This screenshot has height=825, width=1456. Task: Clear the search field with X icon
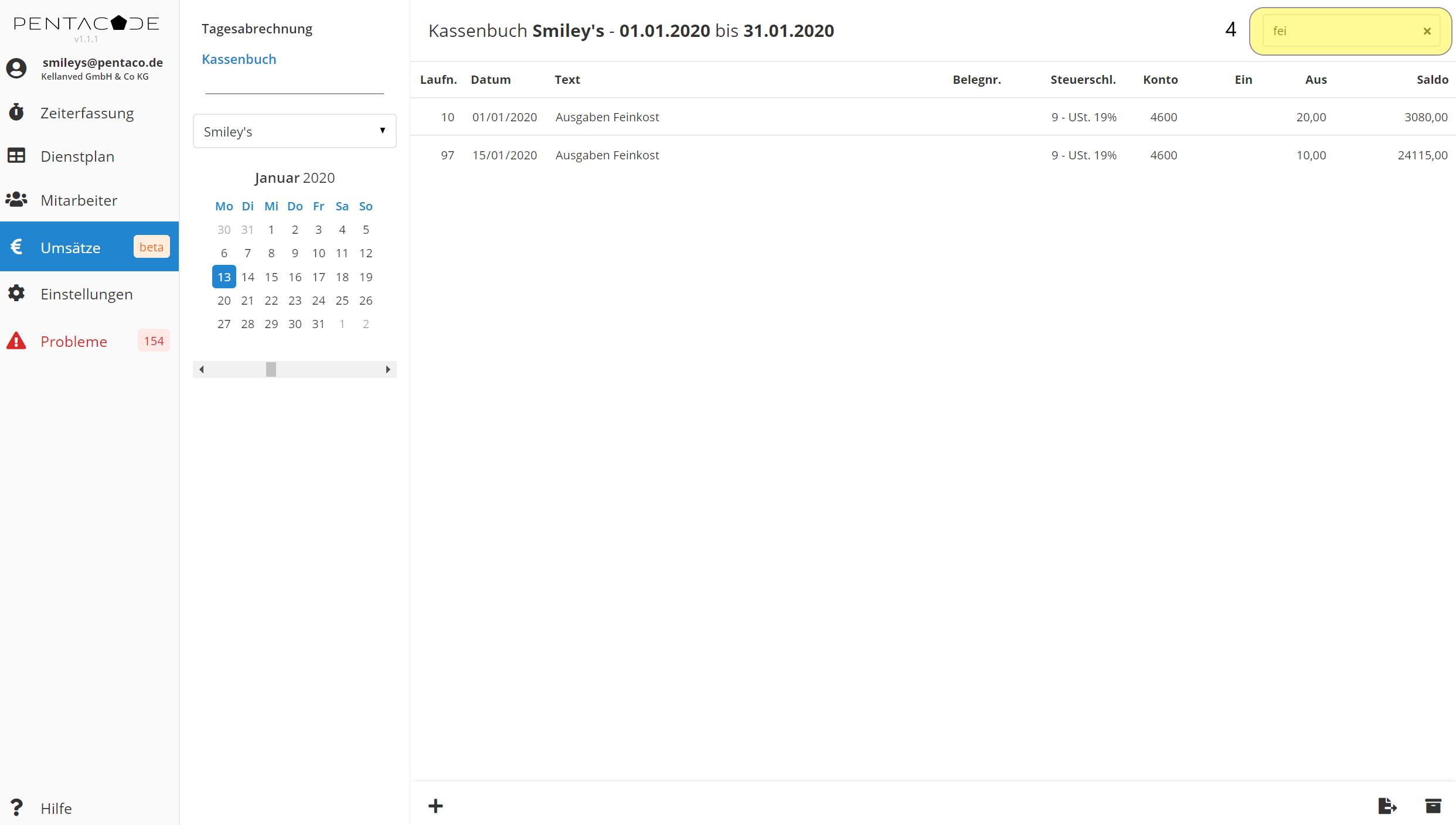click(1427, 32)
